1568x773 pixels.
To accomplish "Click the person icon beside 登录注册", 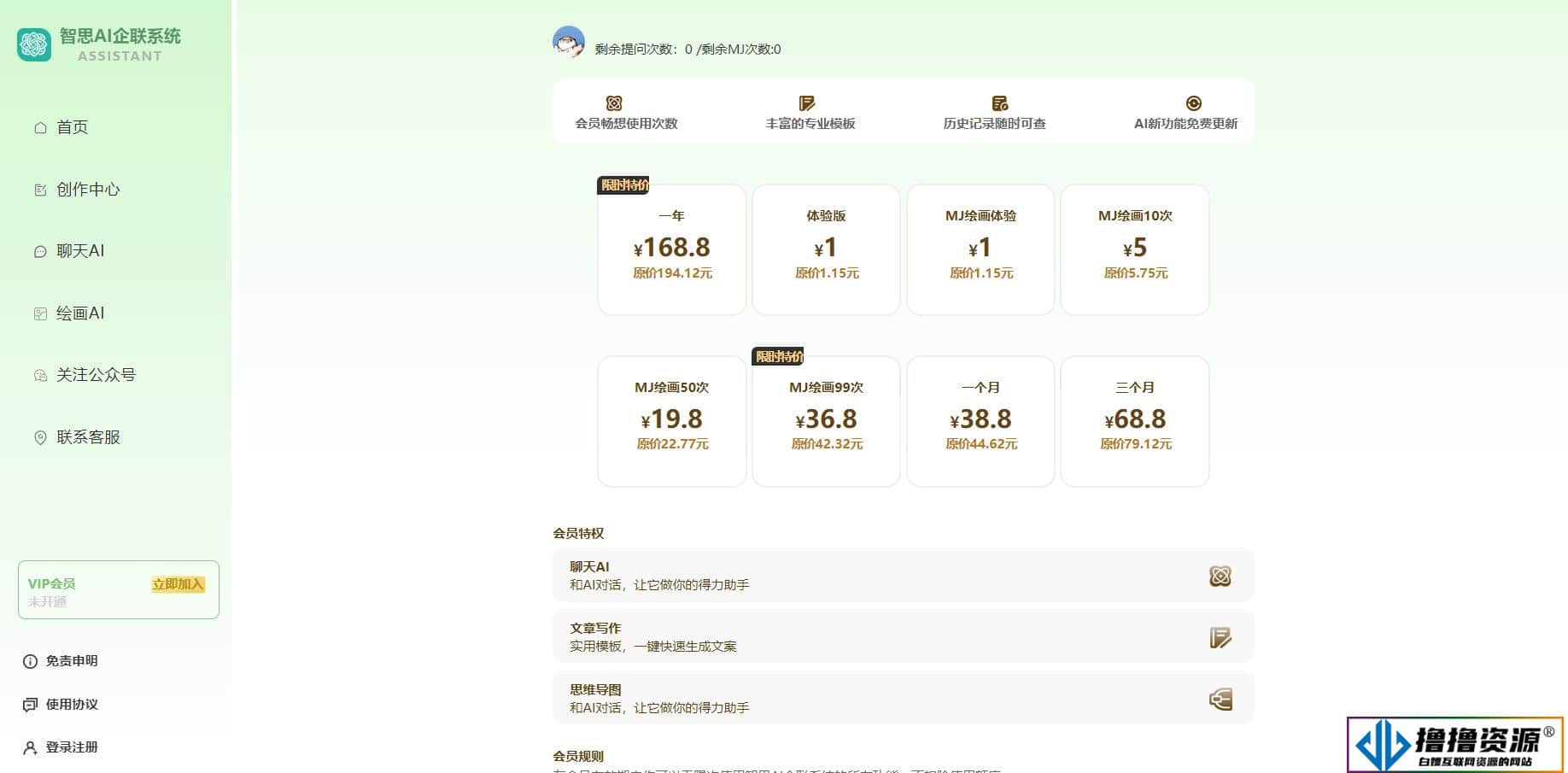I will pos(30,747).
